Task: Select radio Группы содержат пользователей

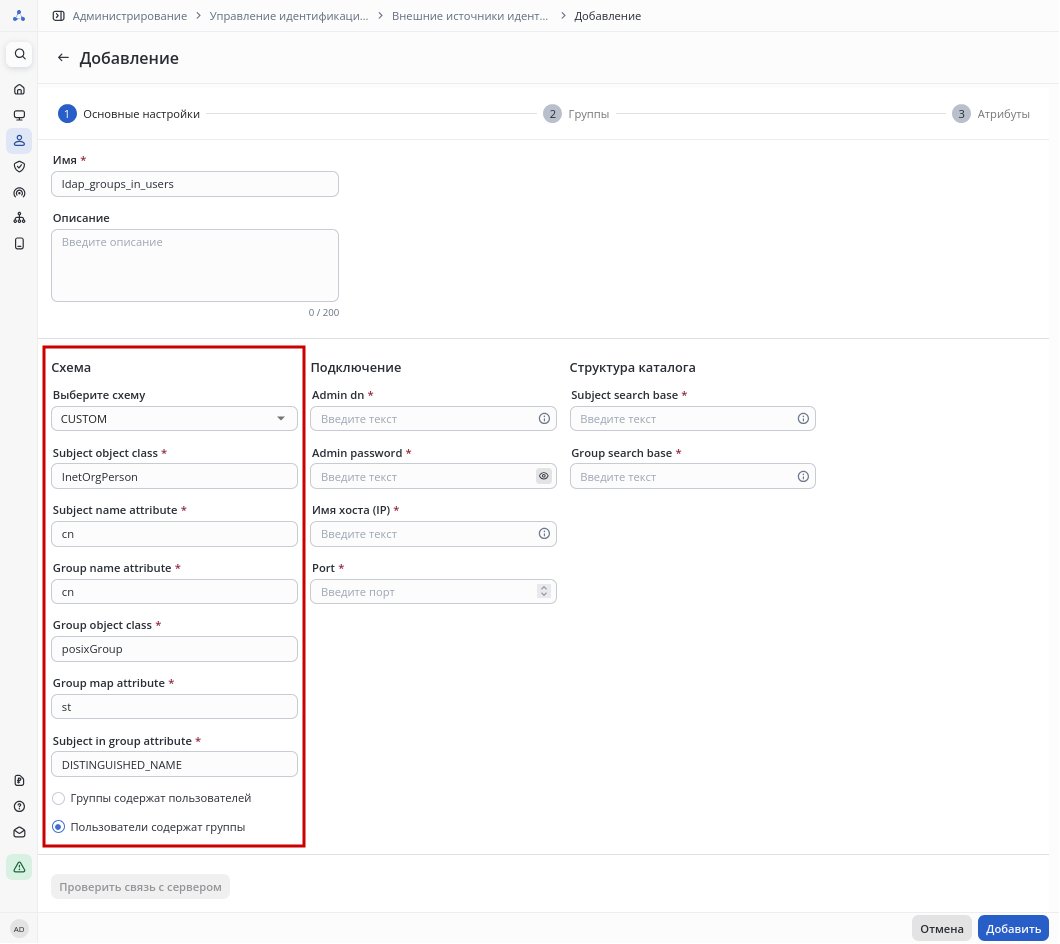Action: (x=58, y=799)
